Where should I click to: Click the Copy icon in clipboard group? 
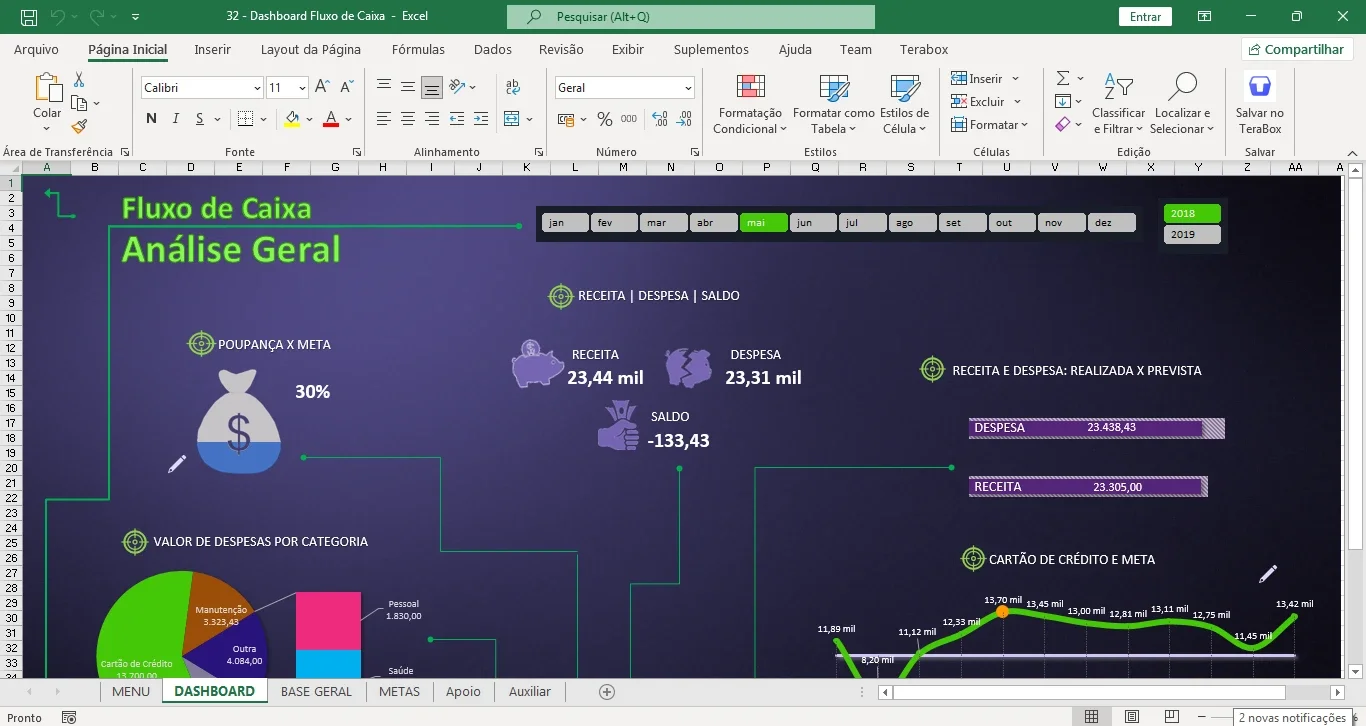coord(80,103)
